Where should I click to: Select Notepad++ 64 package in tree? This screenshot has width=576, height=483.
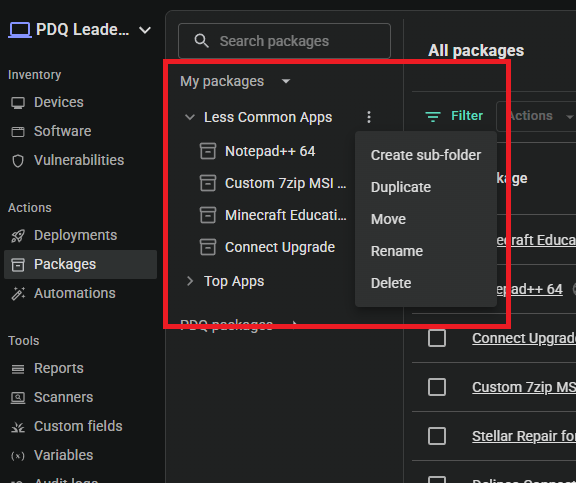270,151
